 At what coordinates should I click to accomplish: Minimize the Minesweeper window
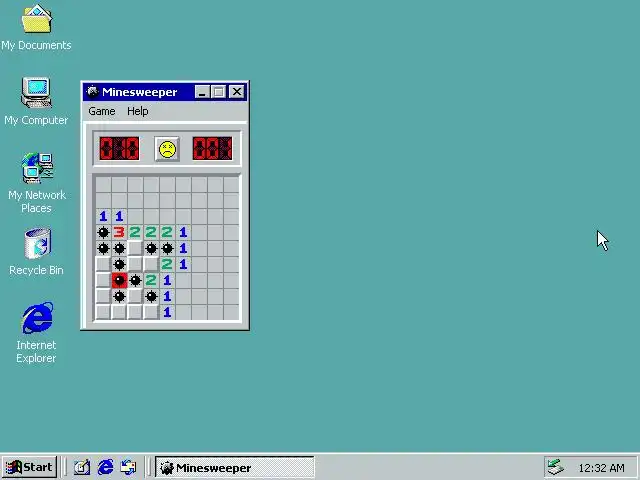(x=202, y=92)
